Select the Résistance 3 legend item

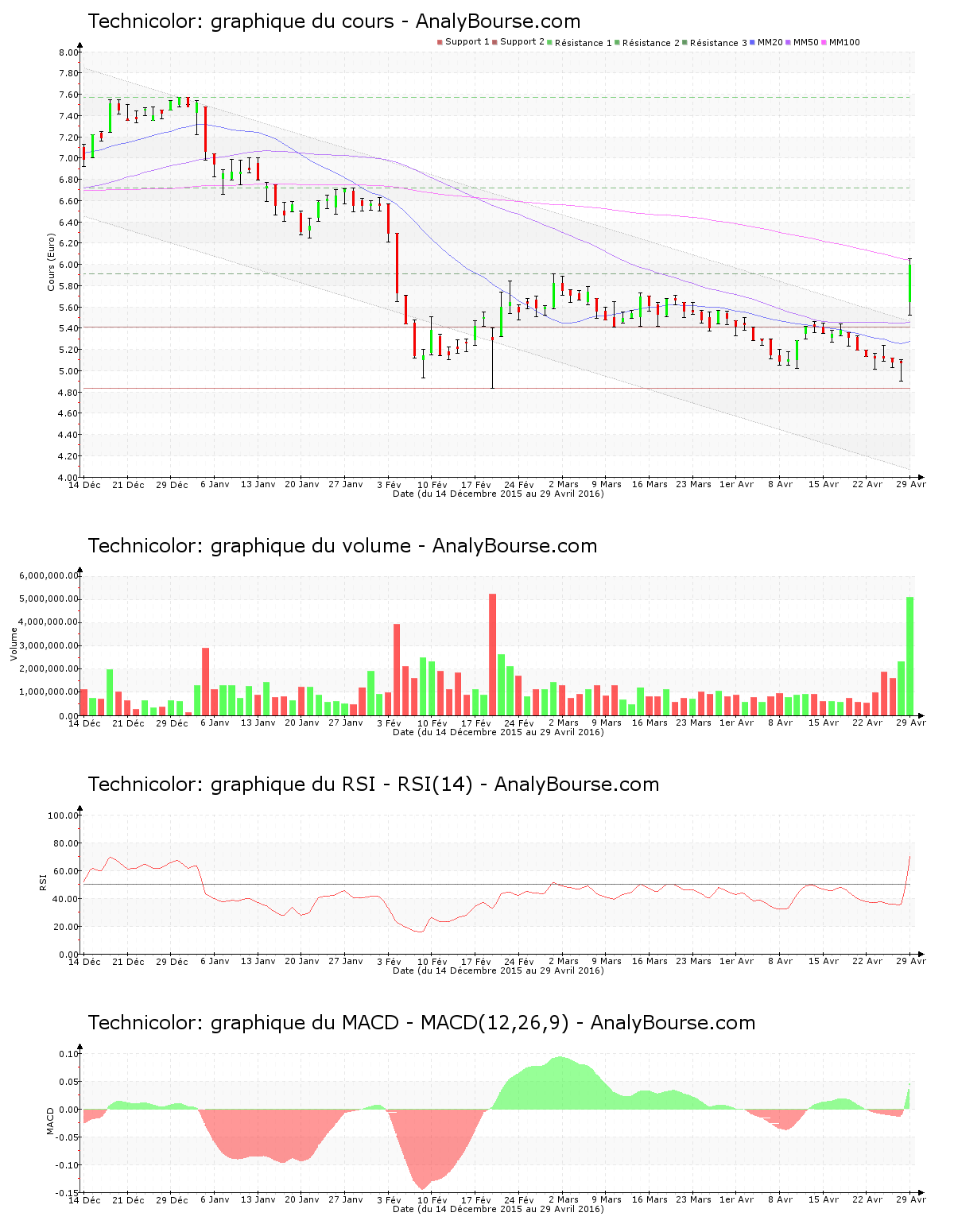point(714,43)
